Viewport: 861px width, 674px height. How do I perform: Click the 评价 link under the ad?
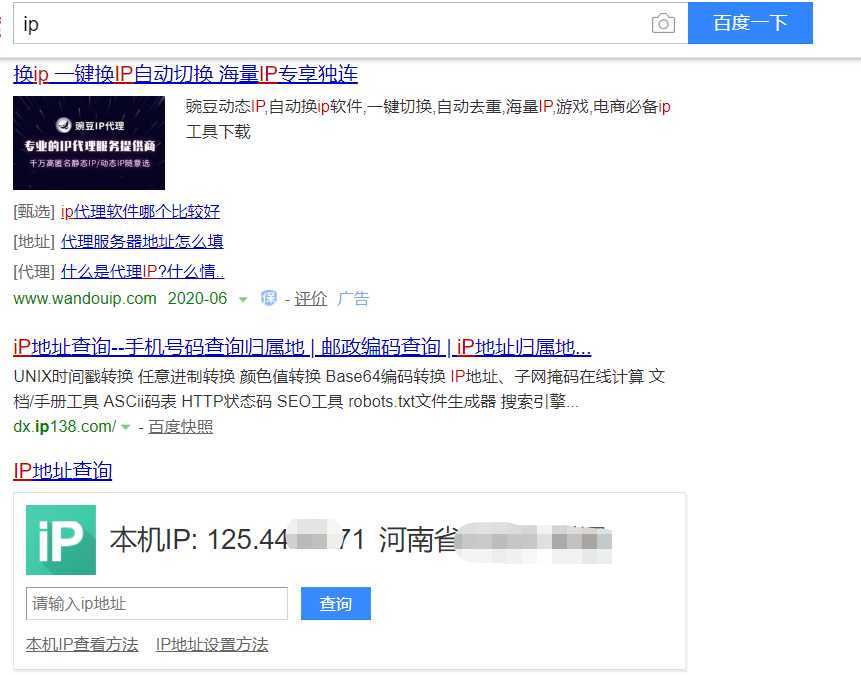tap(310, 299)
